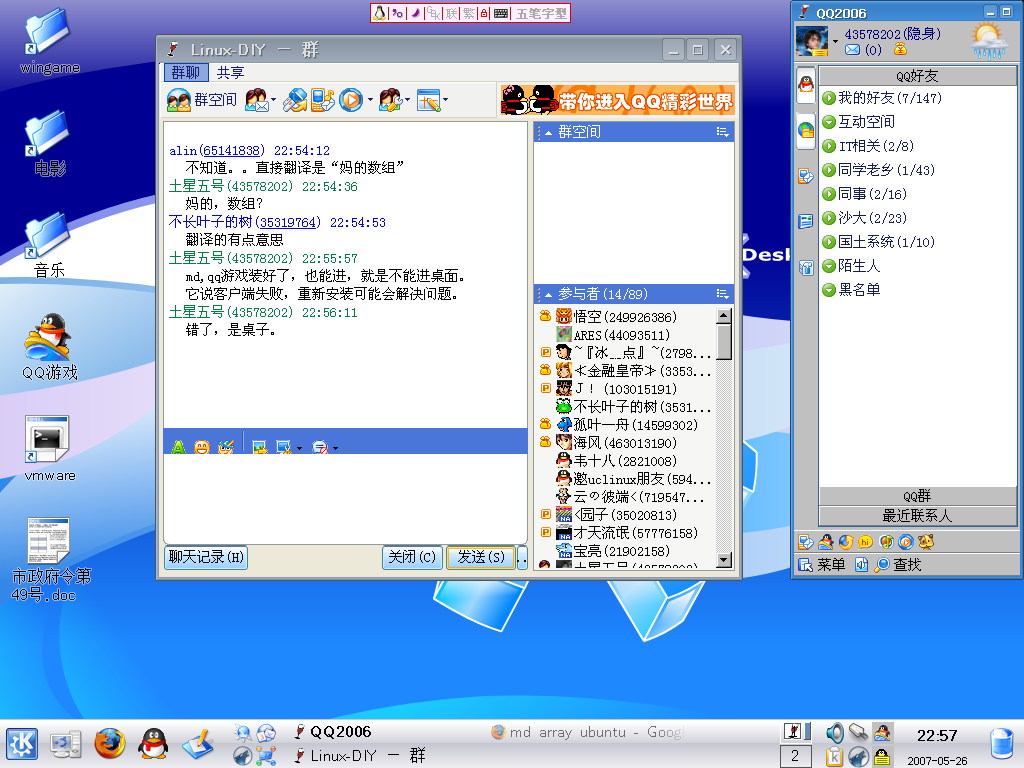Open dropdown arrow next to group settings icon
The image size is (1024, 768).
point(408,100)
